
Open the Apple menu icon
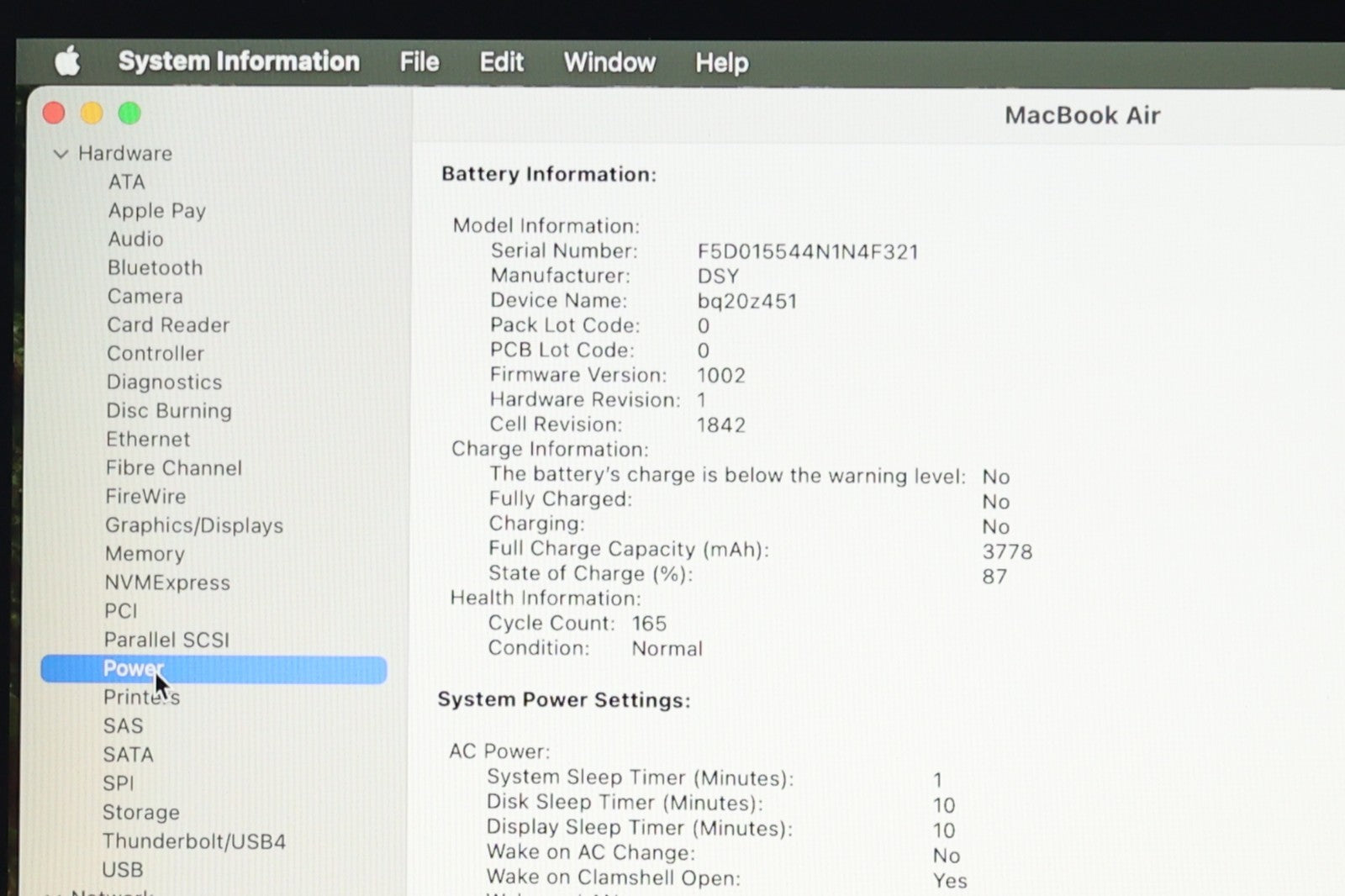[67, 61]
